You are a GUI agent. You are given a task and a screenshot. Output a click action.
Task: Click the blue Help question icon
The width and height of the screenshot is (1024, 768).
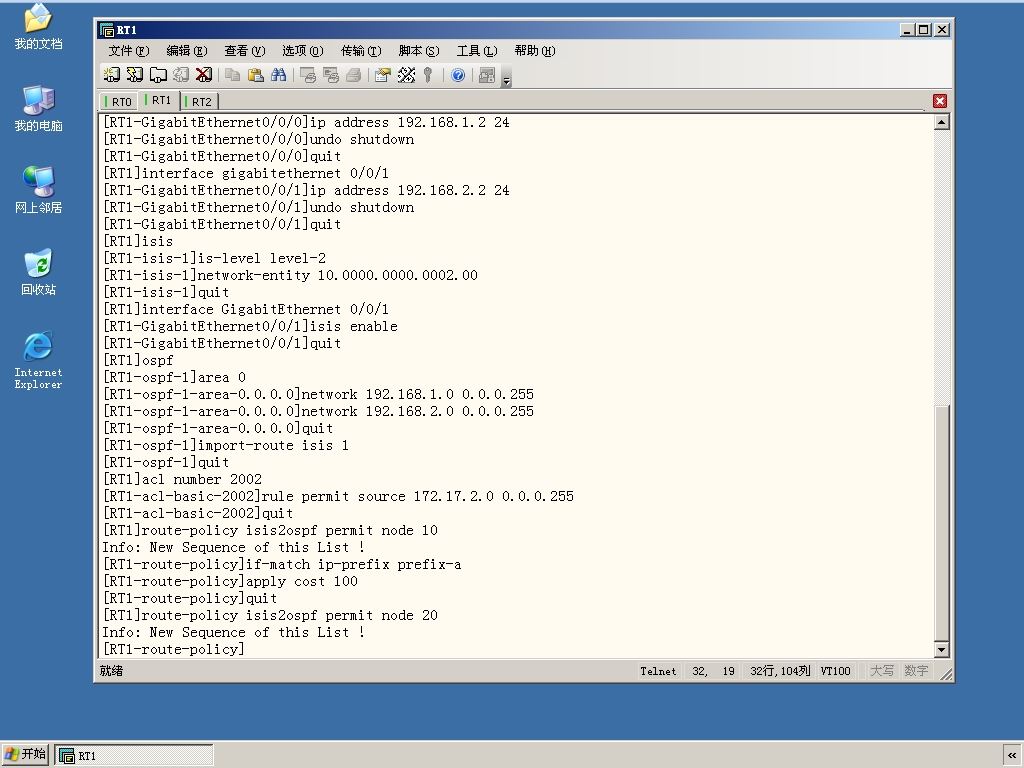click(x=458, y=75)
